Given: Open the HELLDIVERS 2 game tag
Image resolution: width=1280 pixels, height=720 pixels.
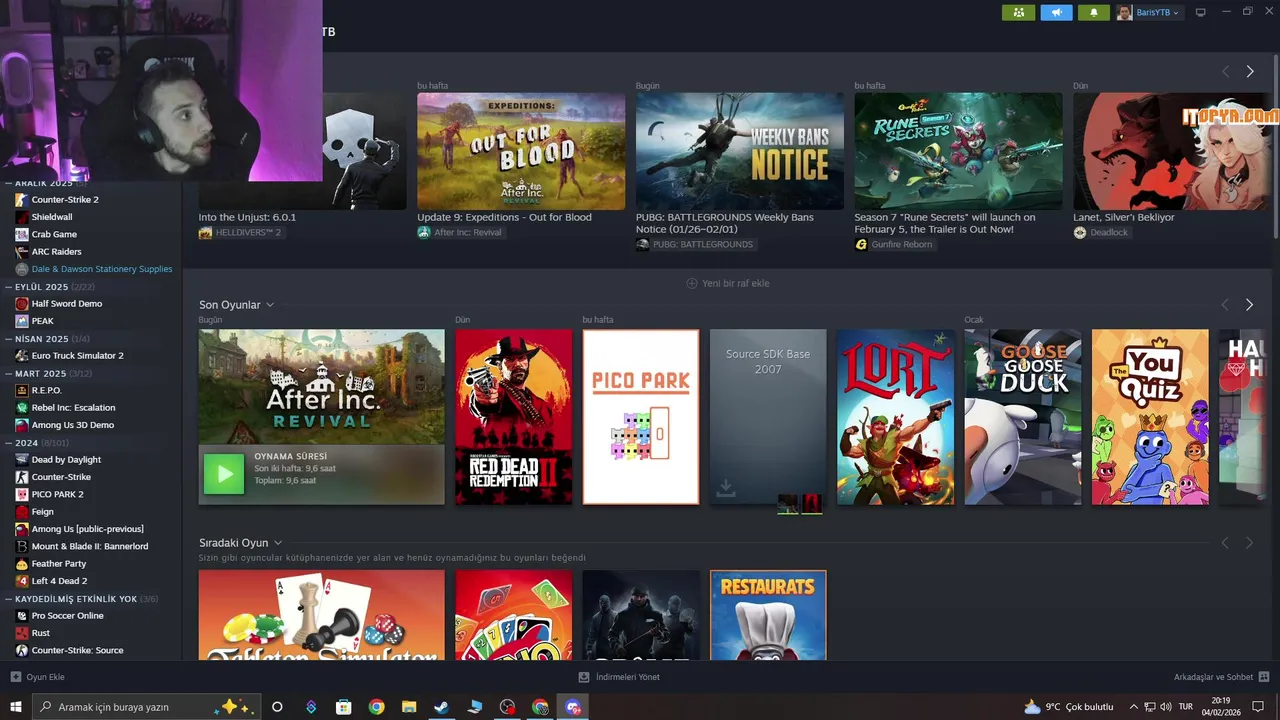Looking at the screenshot, I should coord(240,232).
